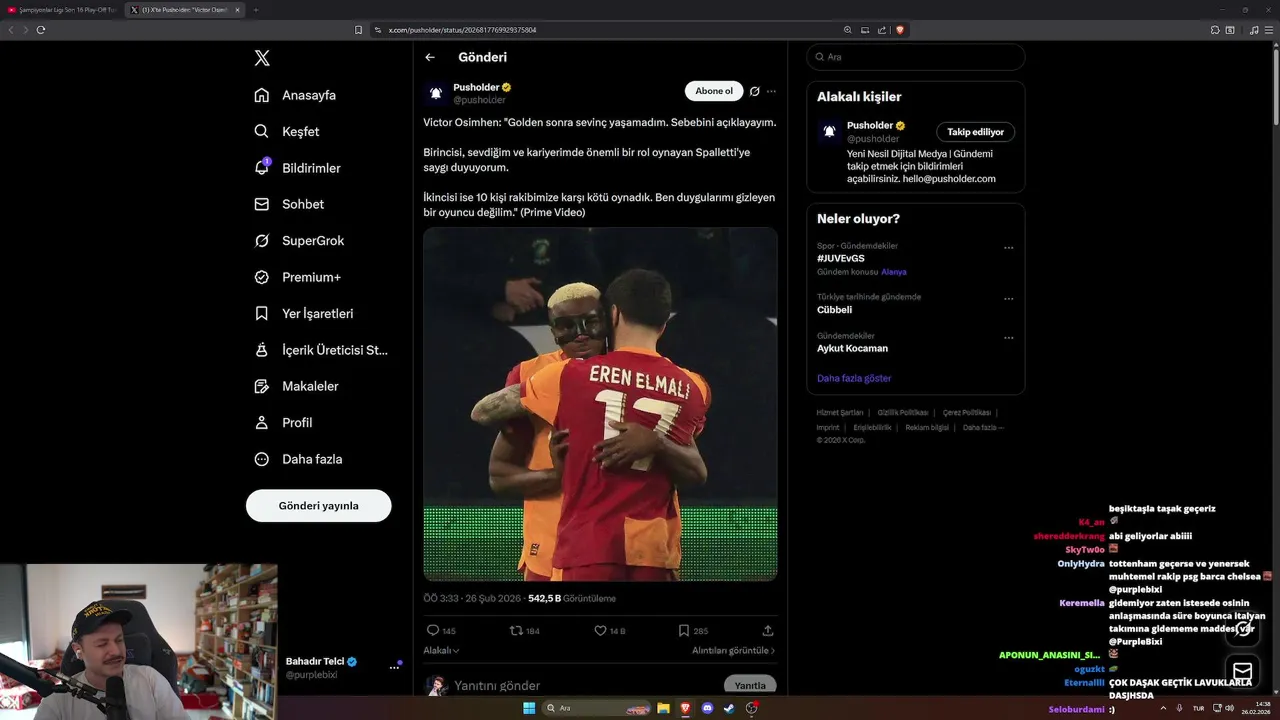This screenshot has width=1280, height=720.
Task: Click the address bar URL
Action: pos(462,30)
